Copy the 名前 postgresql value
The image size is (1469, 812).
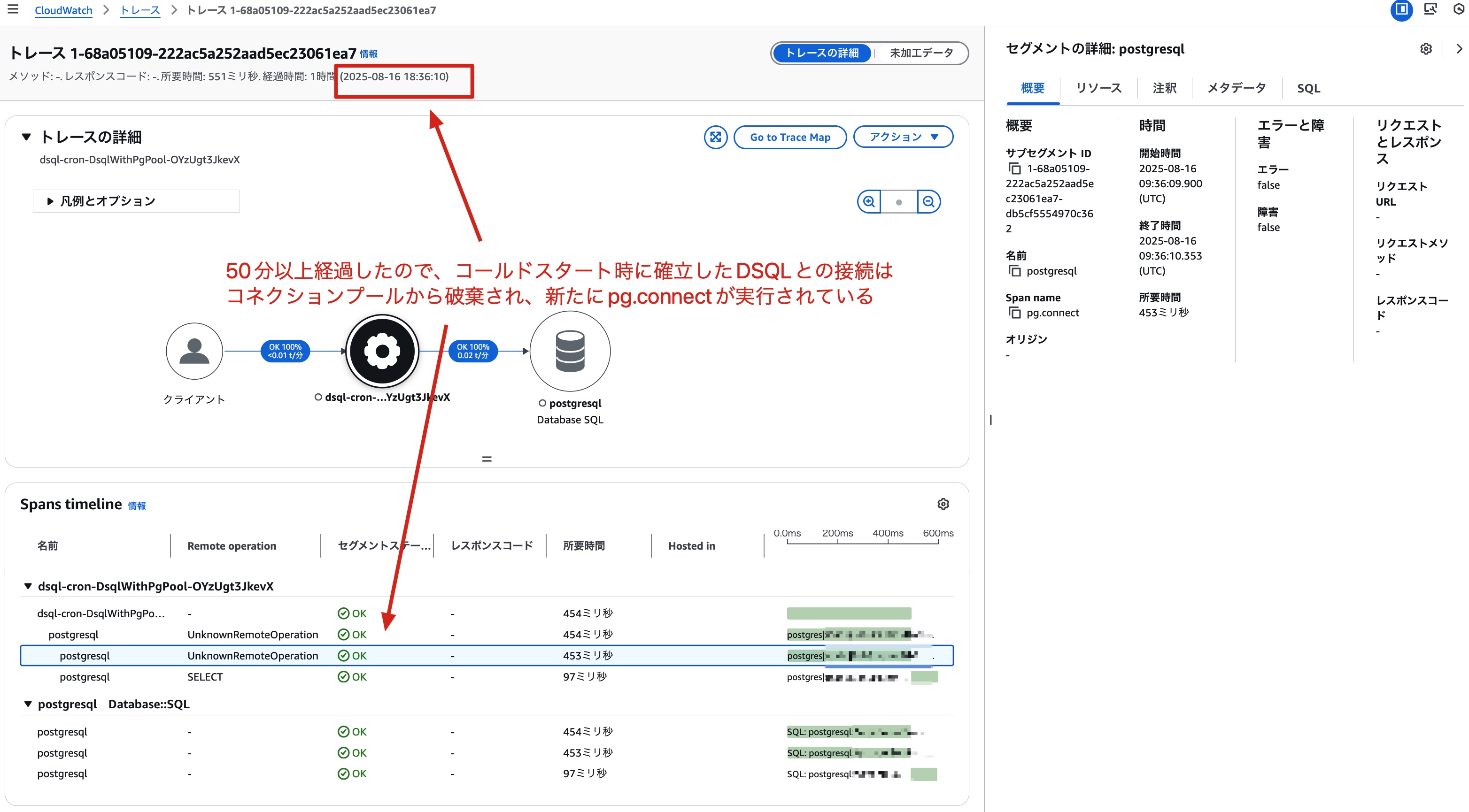[1014, 271]
